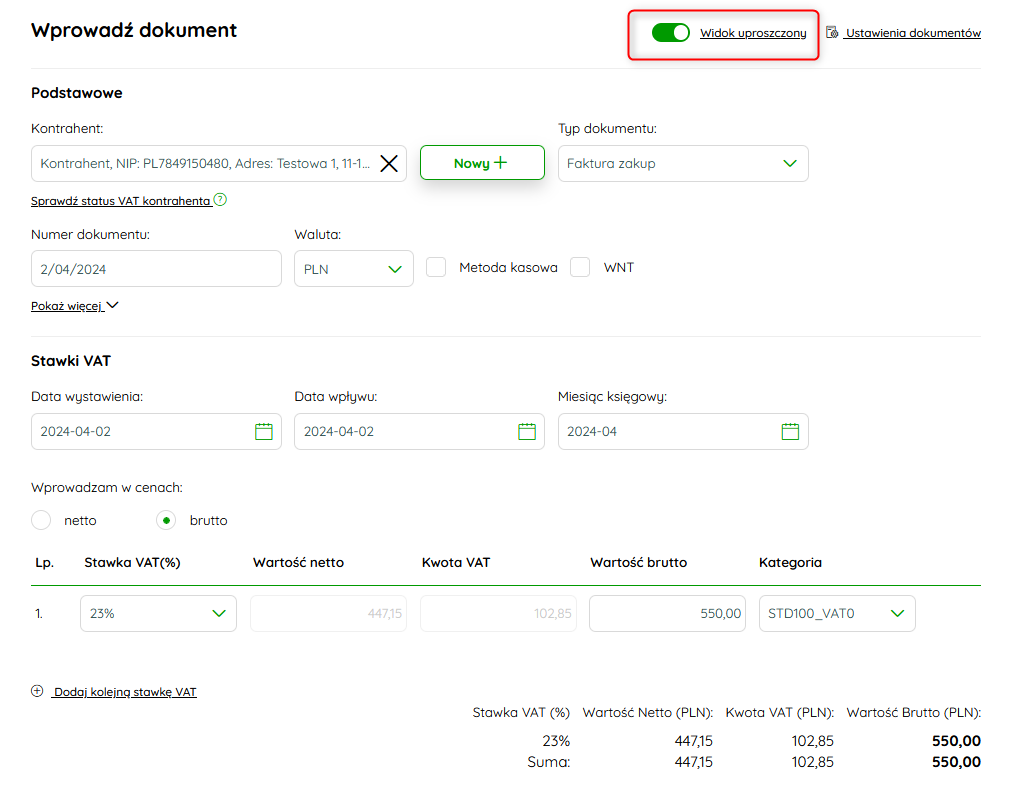Open the Waluta PLN dropdown

coord(354,269)
